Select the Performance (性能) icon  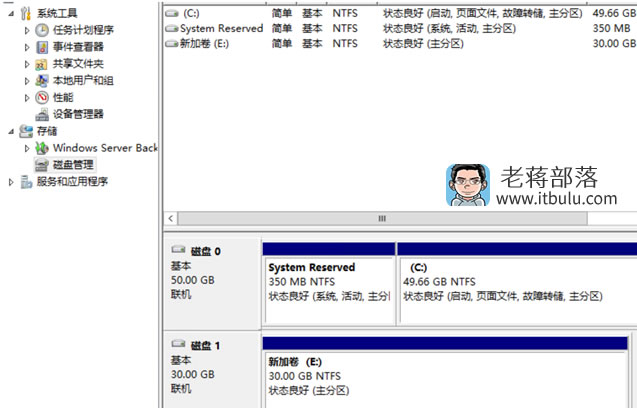(x=41, y=98)
